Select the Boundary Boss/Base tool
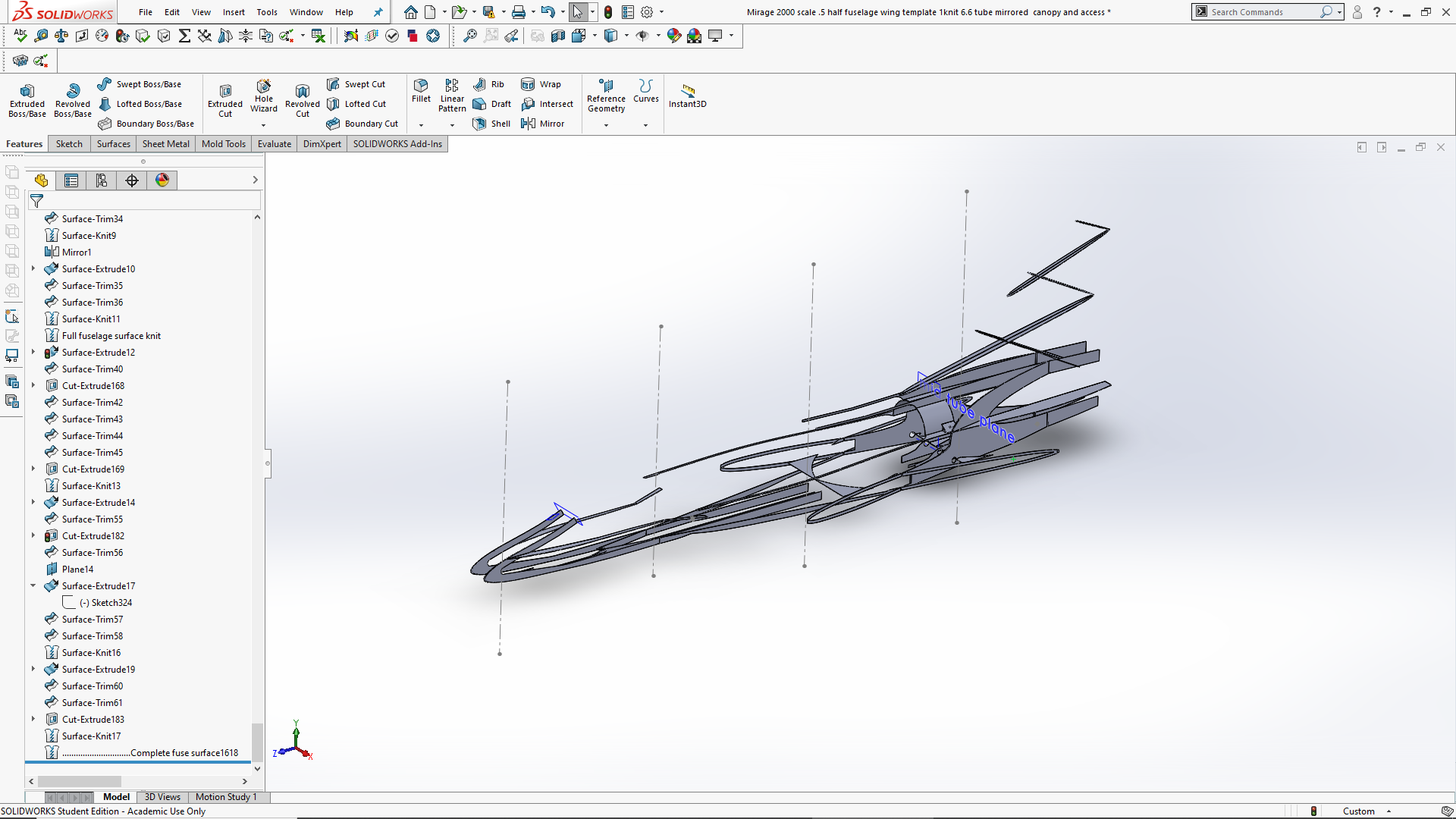1456x819 pixels. [146, 124]
